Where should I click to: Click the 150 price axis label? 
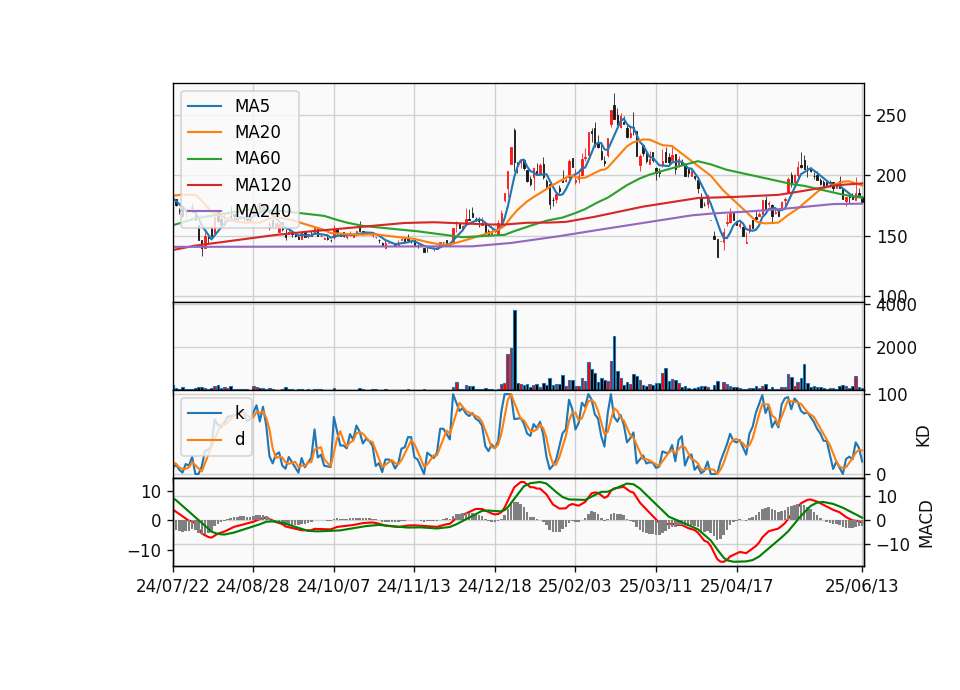pyautogui.click(x=891, y=237)
